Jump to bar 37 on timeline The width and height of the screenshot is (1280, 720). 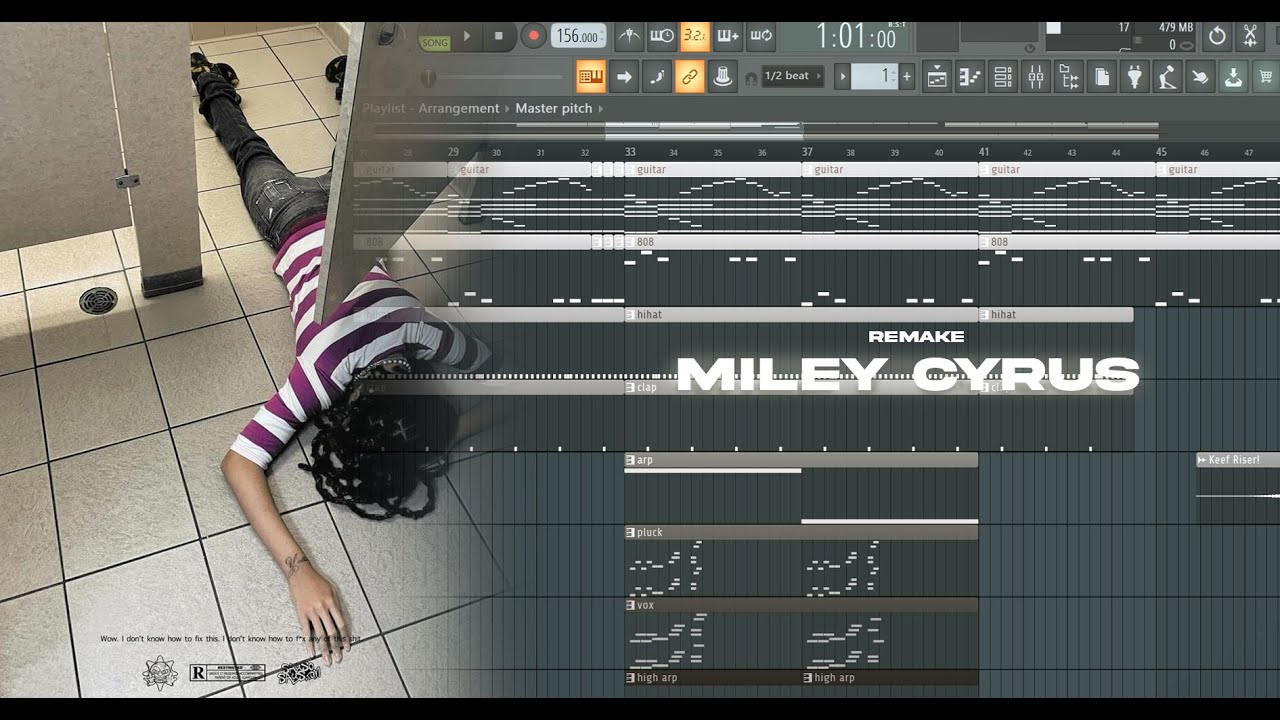pyautogui.click(x=807, y=152)
